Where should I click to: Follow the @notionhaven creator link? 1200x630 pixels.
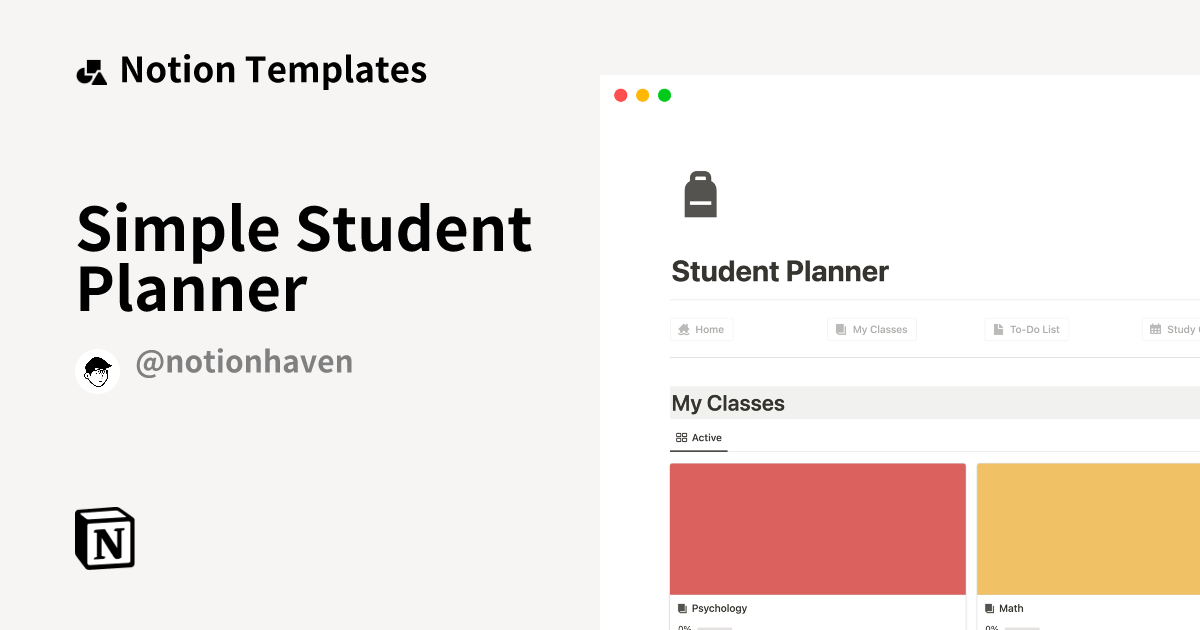tap(244, 361)
